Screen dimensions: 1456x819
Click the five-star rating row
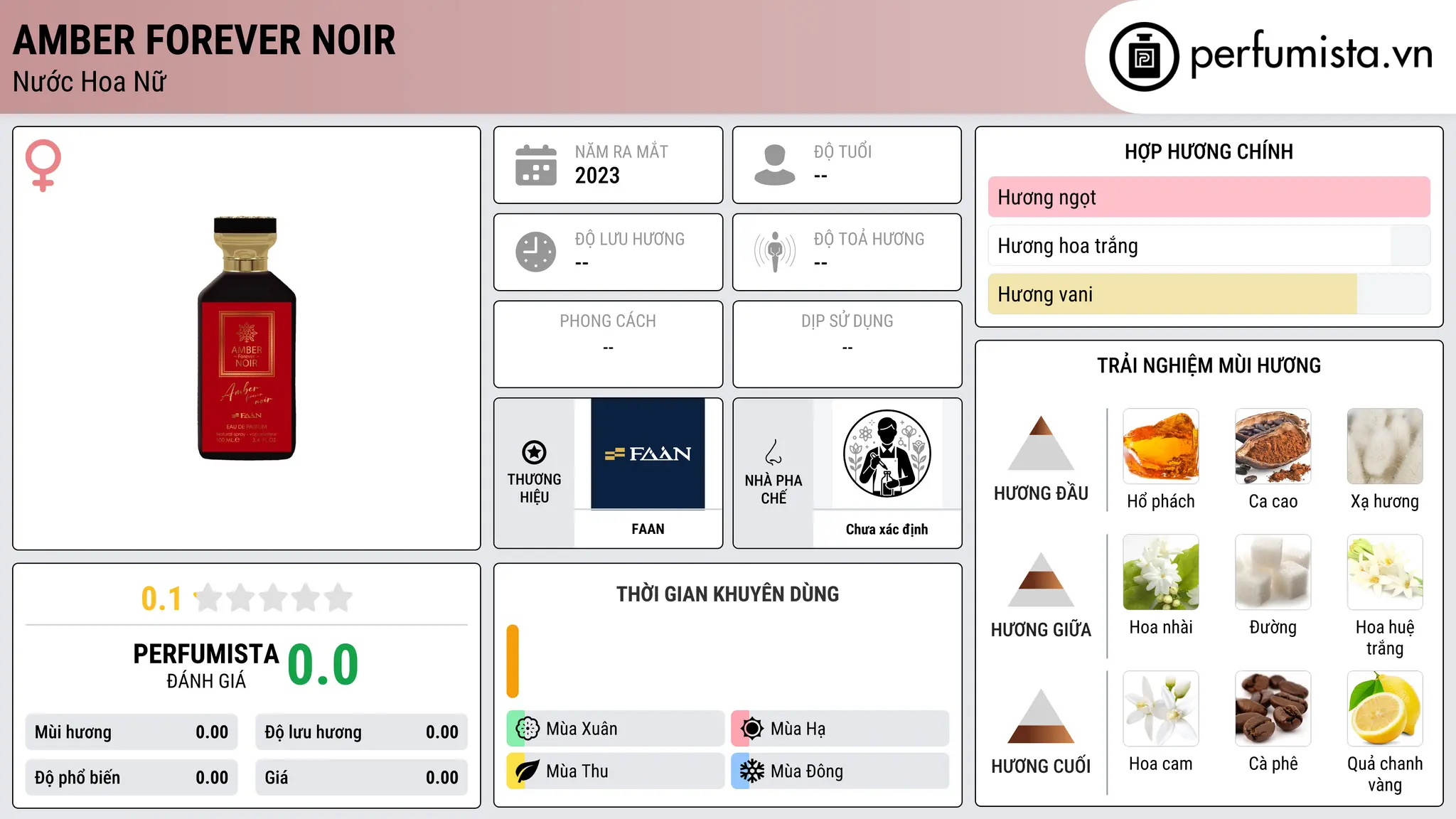click(x=274, y=598)
